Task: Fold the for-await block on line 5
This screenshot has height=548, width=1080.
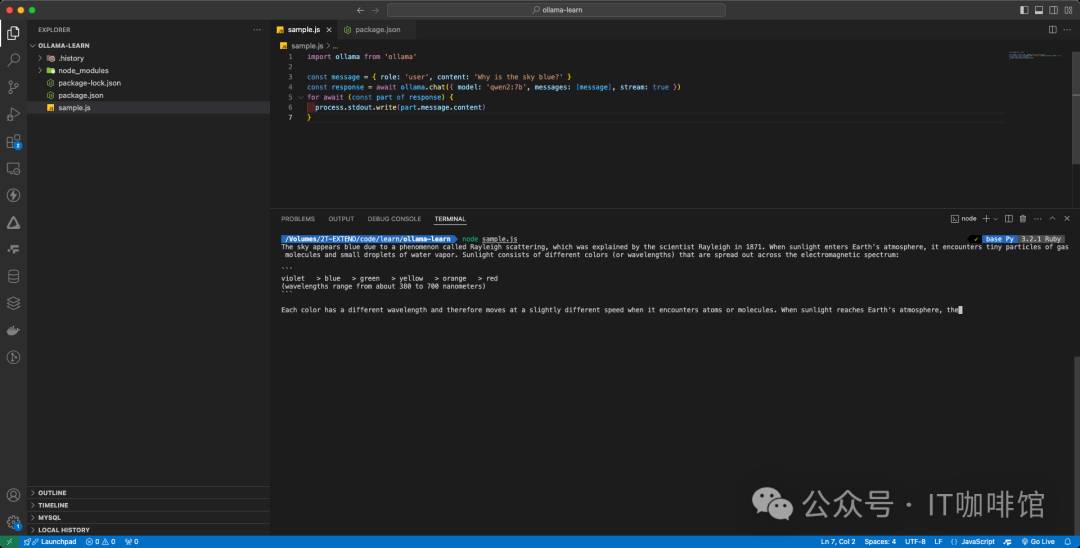Action: [x=300, y=98]
